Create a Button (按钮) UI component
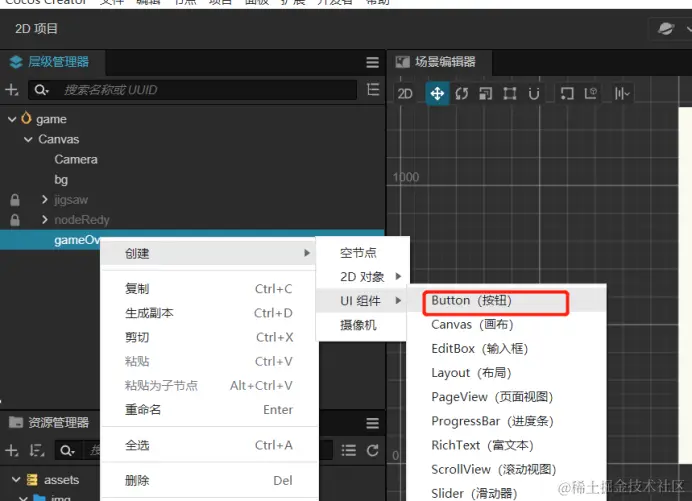Image resolution: width=692 pixels, height=501 pixels. [506, 301]
